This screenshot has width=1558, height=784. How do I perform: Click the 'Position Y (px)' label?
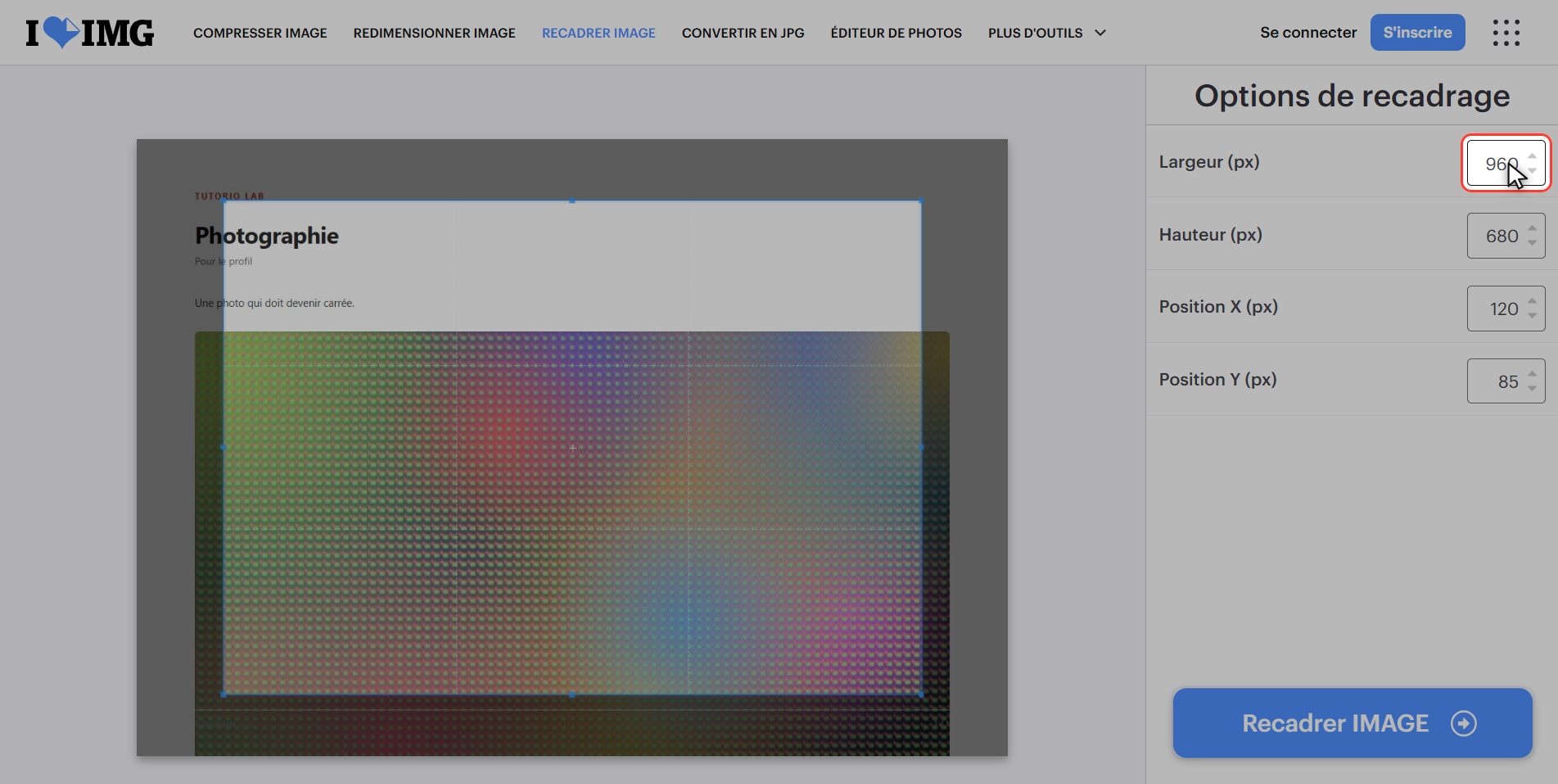click(x=1218, y=380)
